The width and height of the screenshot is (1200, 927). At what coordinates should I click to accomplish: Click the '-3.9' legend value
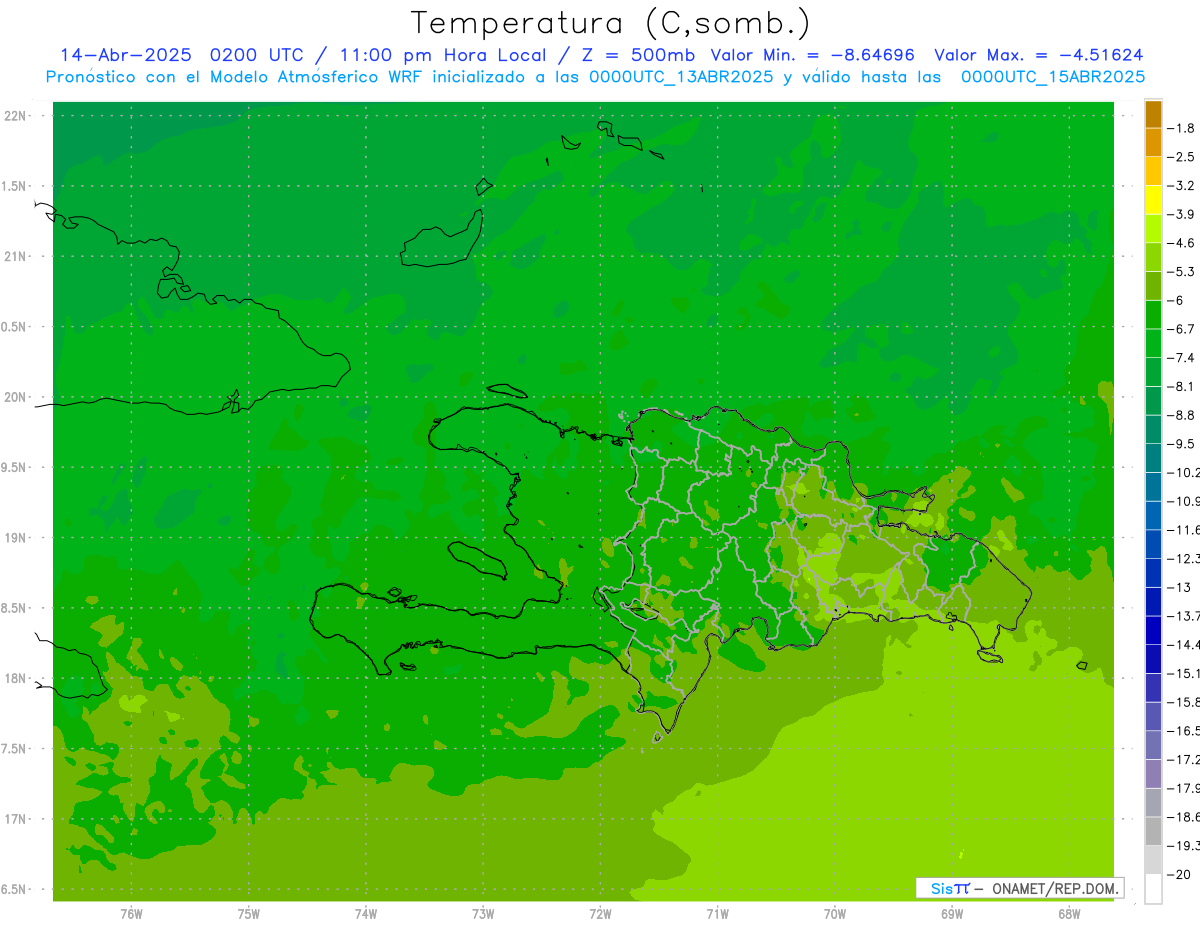click(x=1181, y=214)
